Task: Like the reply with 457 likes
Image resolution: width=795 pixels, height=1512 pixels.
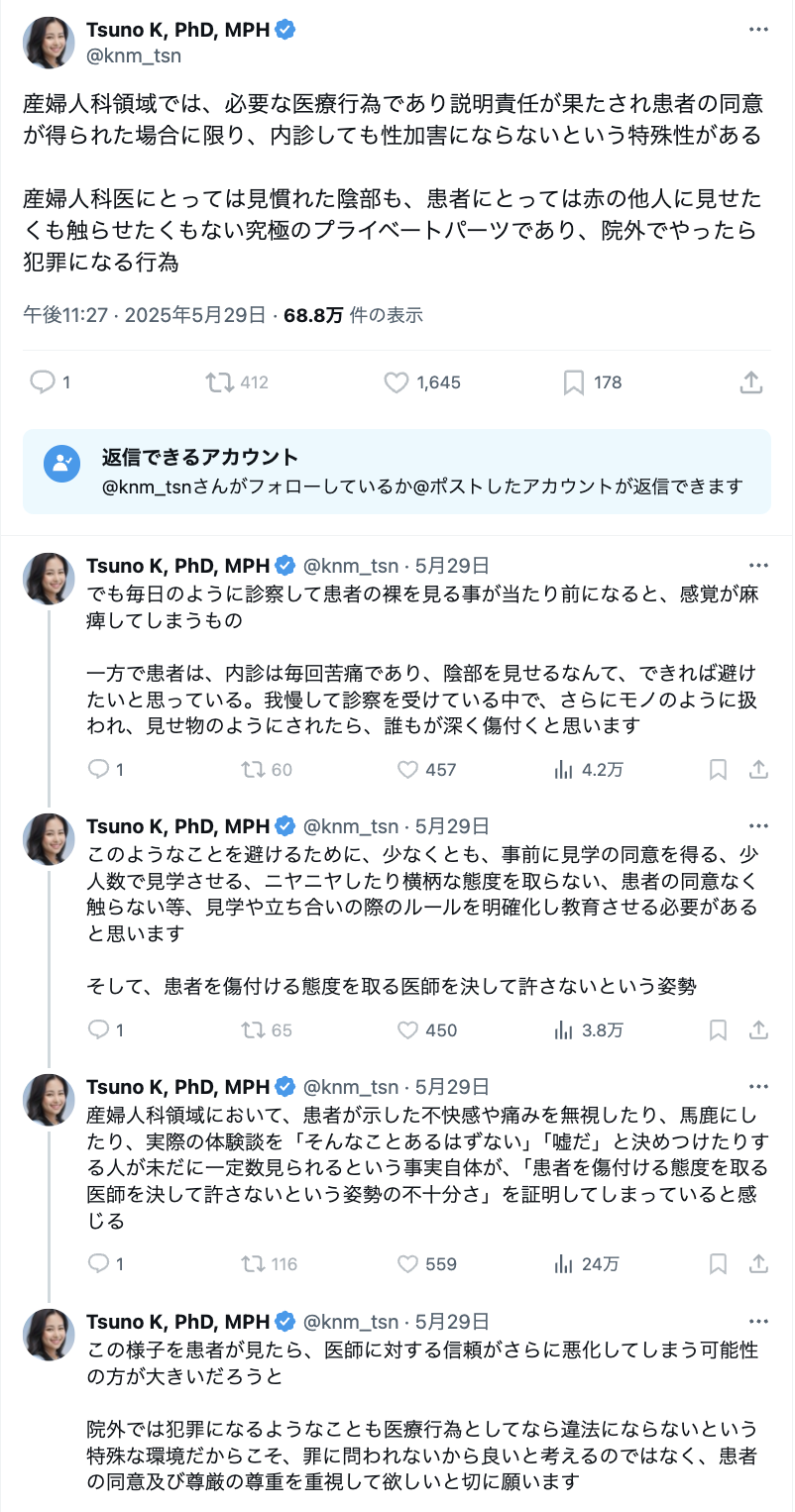Action: point(407,769)
